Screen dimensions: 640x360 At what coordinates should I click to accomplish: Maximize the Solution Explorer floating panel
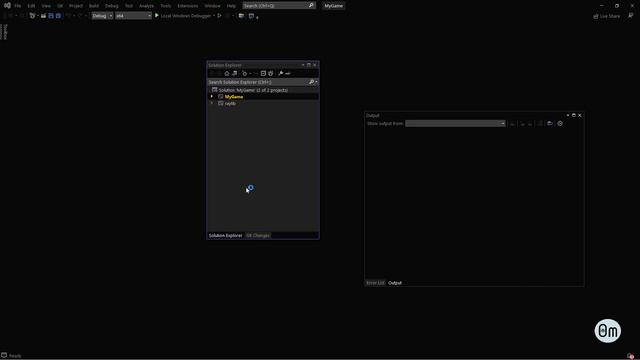pos(309,65)
